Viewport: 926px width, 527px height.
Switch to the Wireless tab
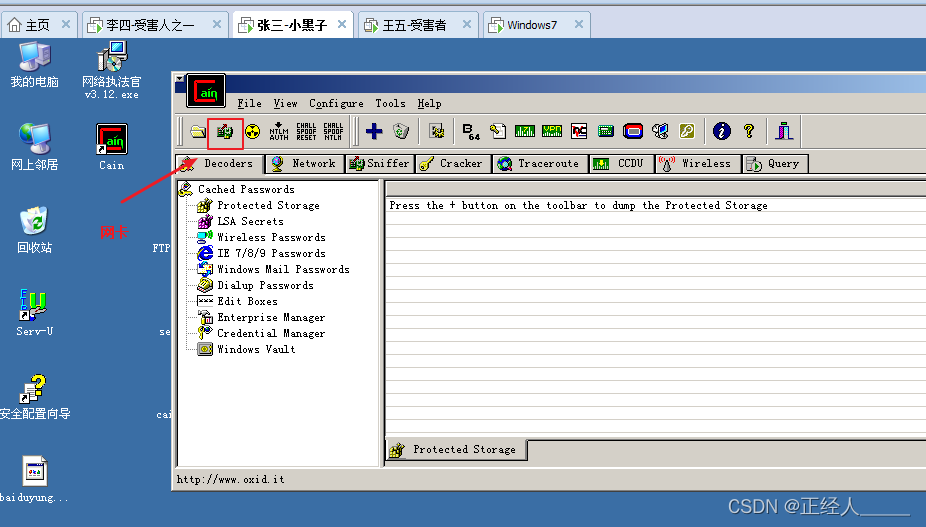pos(698,164)
